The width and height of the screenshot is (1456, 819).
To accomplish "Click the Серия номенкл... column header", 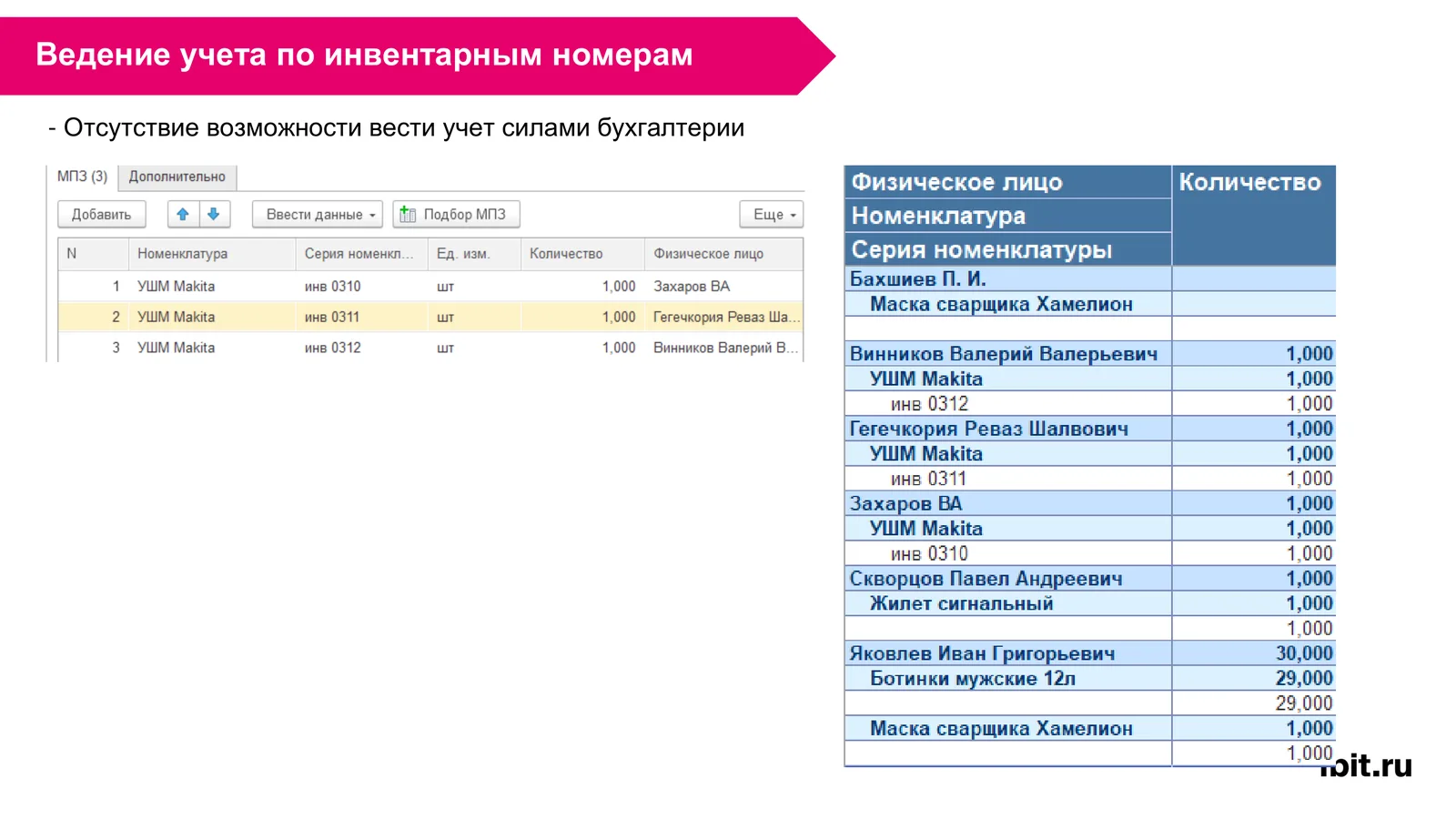I will coord(362,254).
